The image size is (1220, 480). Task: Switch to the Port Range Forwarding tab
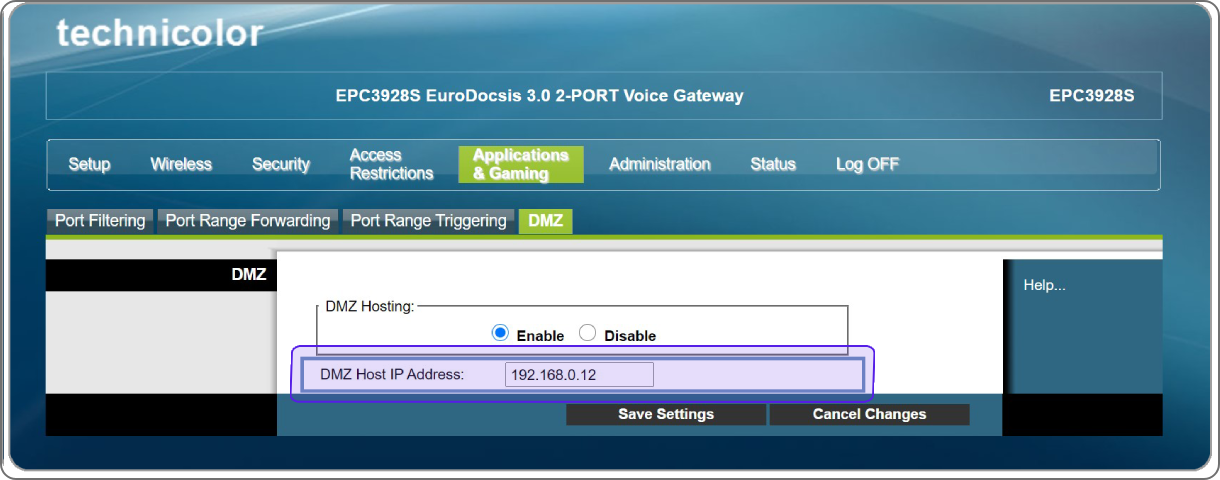247,221
